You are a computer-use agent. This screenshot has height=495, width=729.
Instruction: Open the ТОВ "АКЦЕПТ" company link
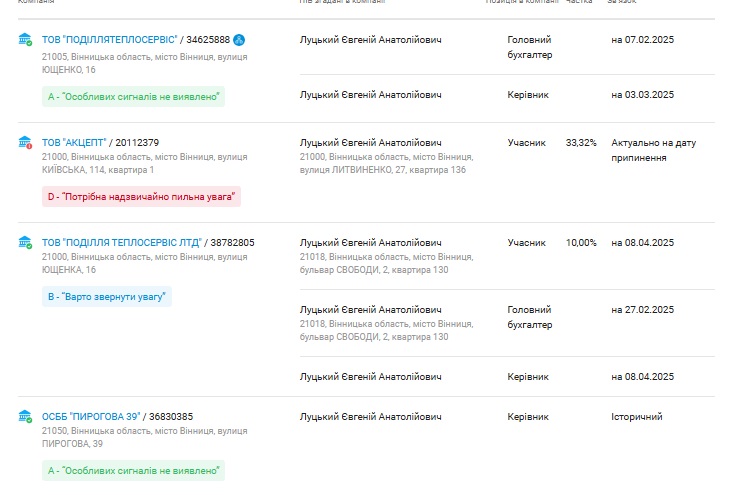(73, 143)
